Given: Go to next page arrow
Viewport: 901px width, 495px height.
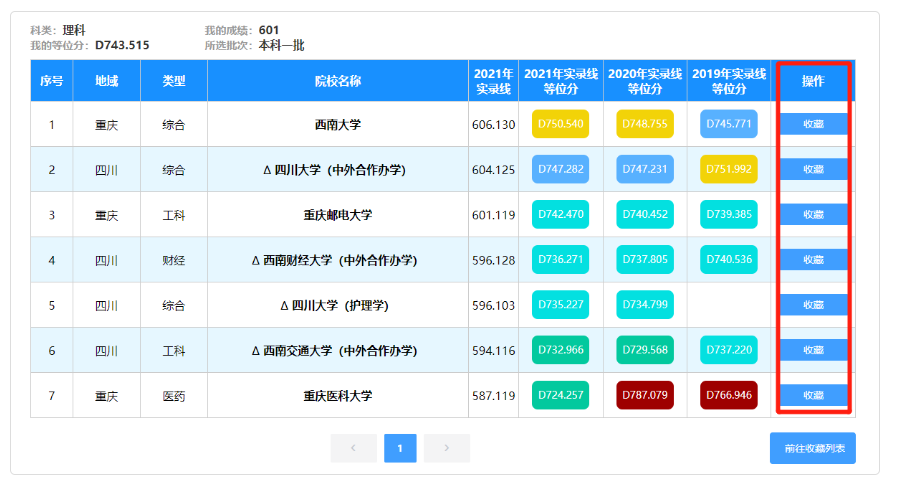Looking at the screenshot, I should 446,448.
